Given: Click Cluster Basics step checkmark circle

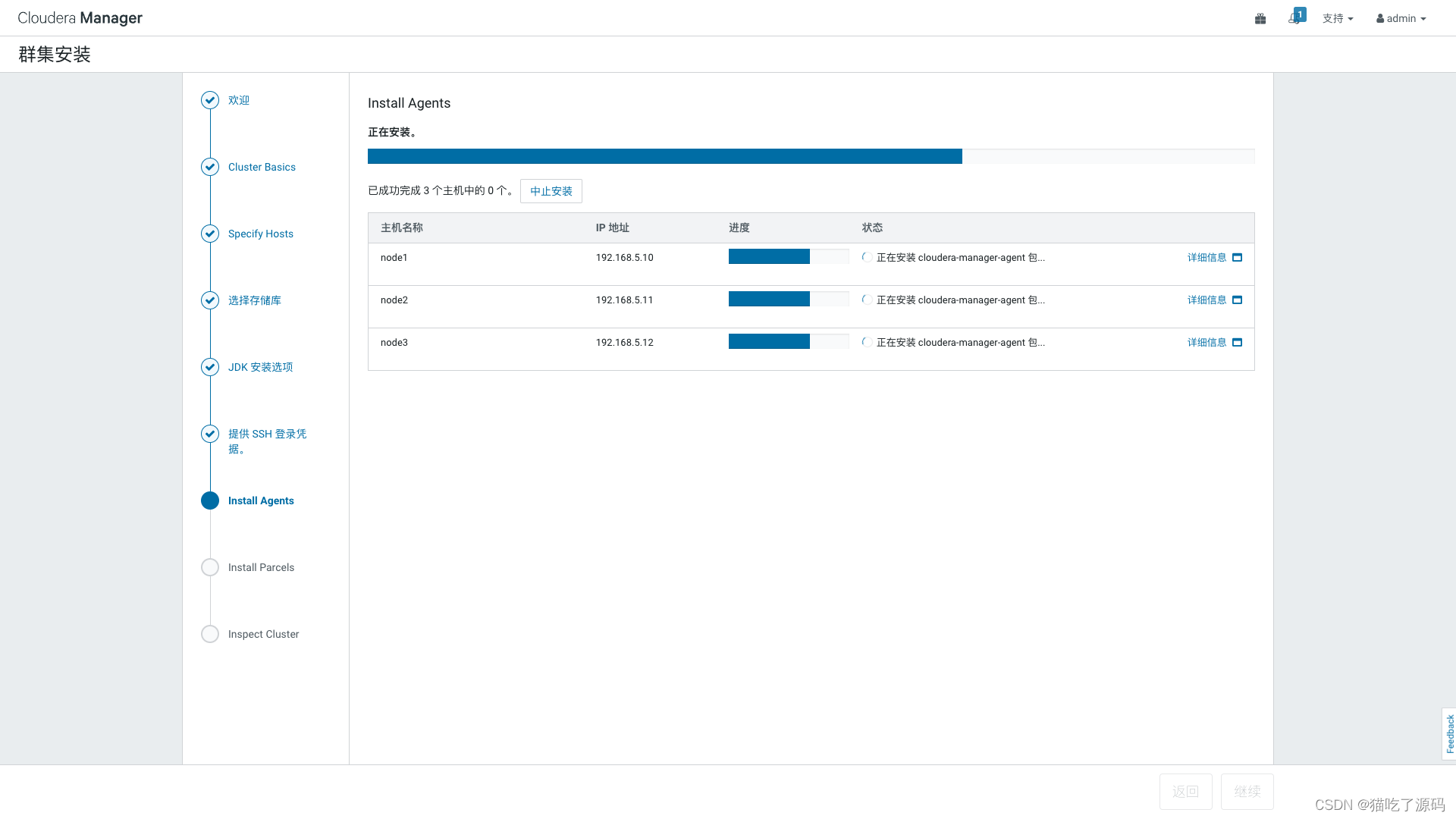Looking at the screenshot, I should tap(210, 167).
